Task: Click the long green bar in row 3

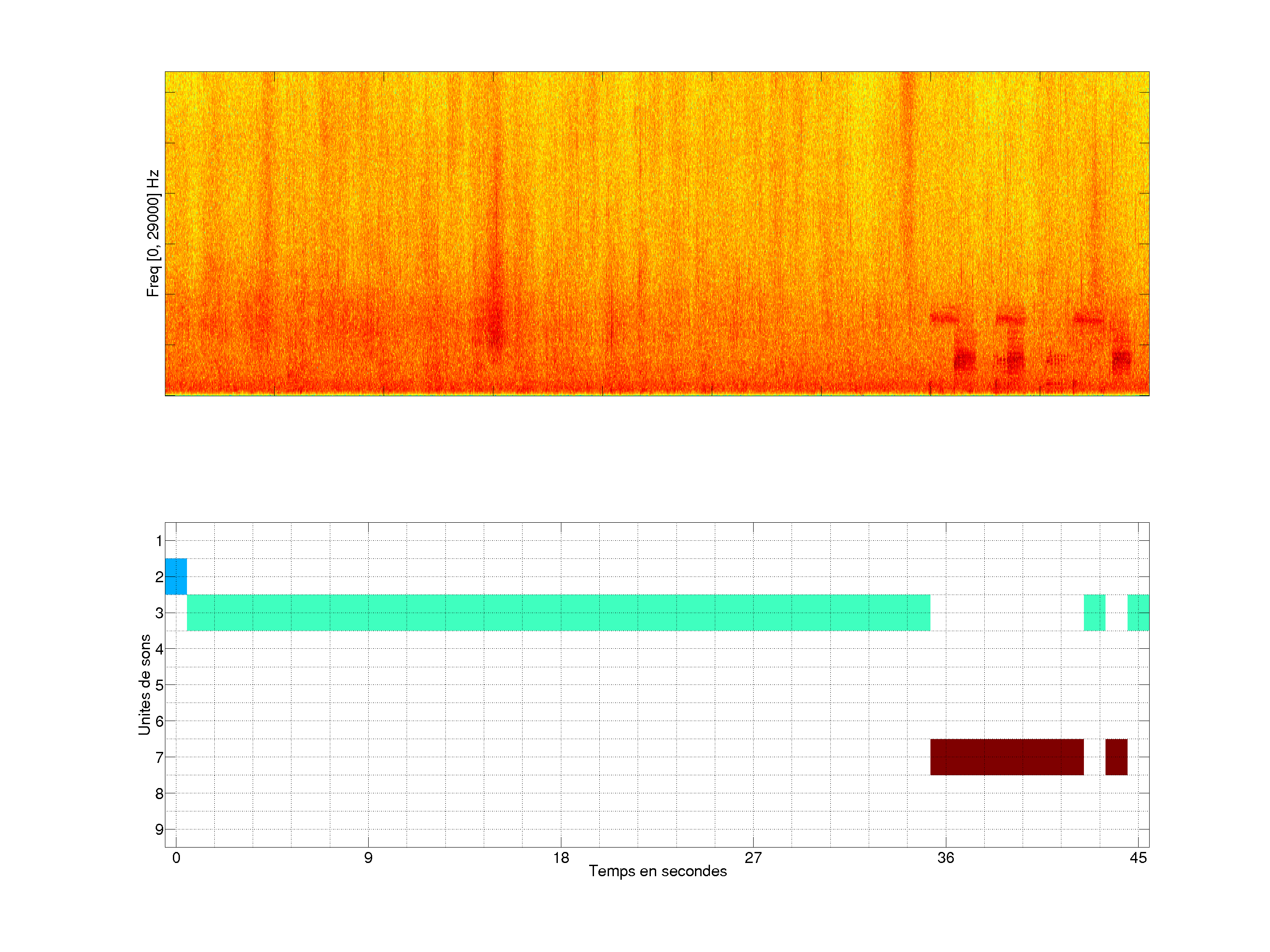Action: coord(558,612)
